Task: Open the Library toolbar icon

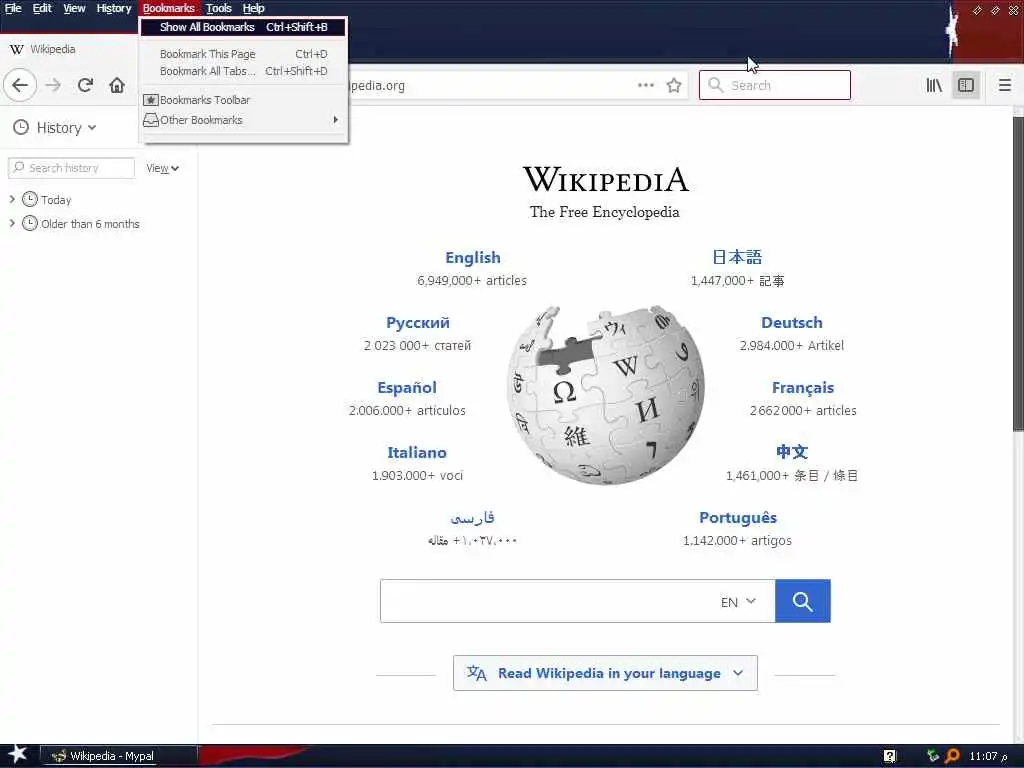Action: click(934, 85)
